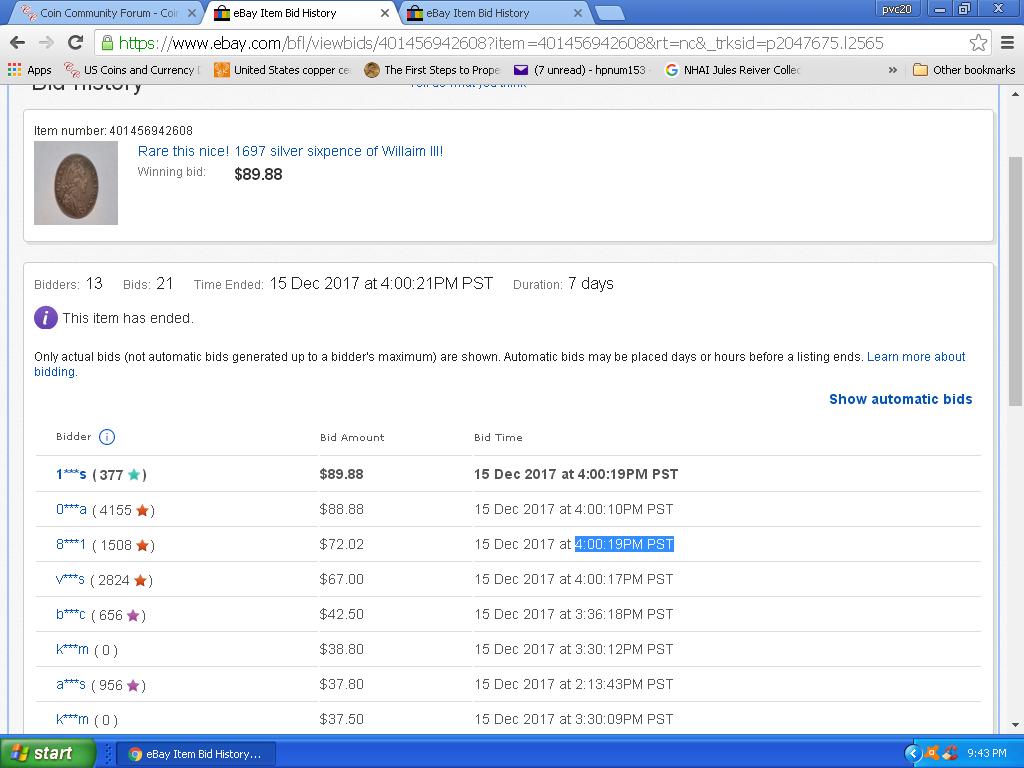The image size is (1024, 768).
Task: Click the $88.88 bid amount cell
Action: coord(342,509)
